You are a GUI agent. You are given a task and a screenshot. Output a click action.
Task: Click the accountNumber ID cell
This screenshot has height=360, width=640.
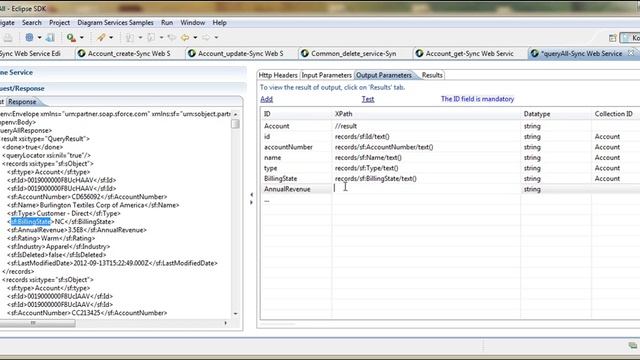point(296,147)
